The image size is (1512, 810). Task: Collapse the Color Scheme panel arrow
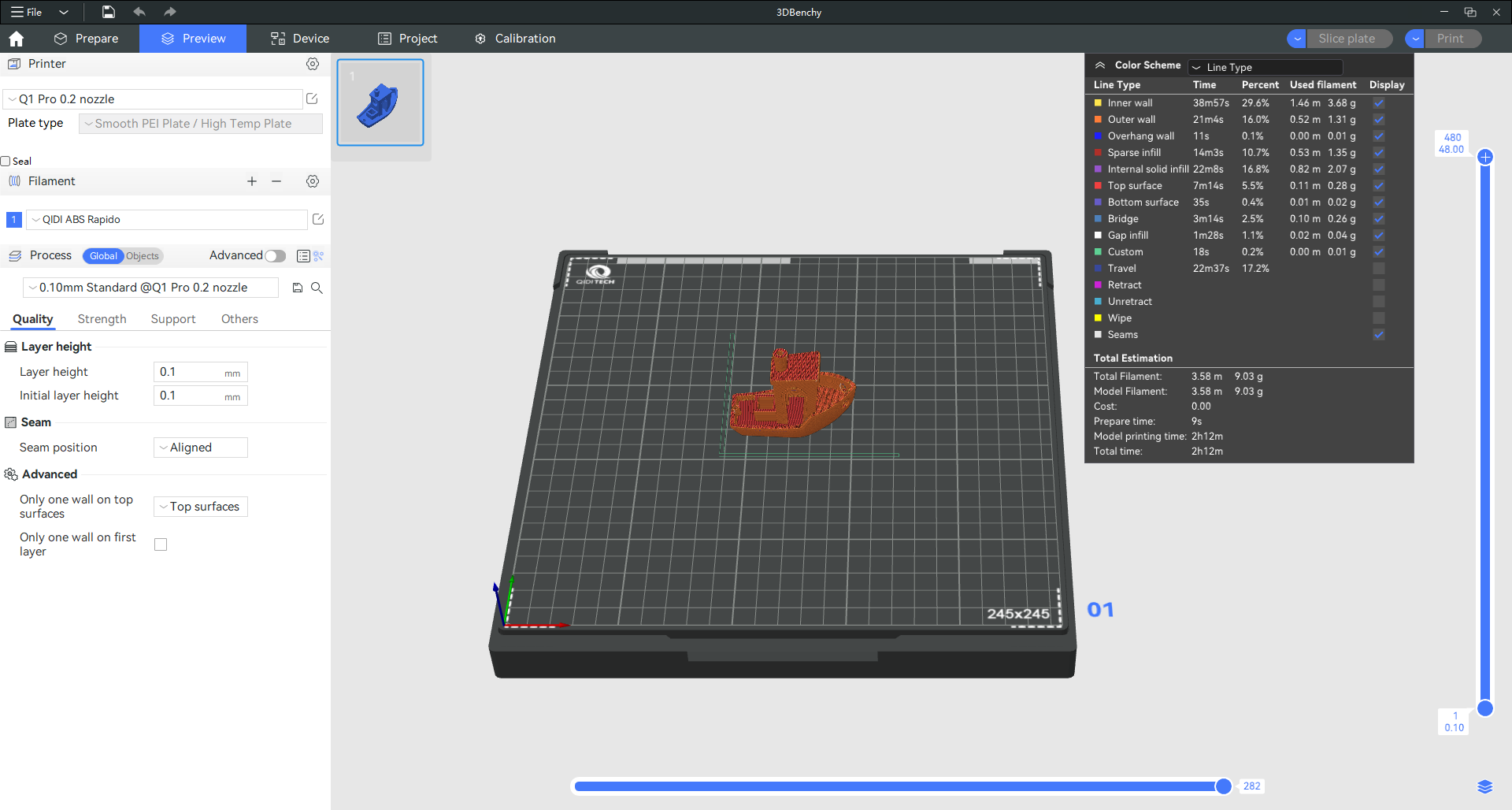tap(1100, 65)
